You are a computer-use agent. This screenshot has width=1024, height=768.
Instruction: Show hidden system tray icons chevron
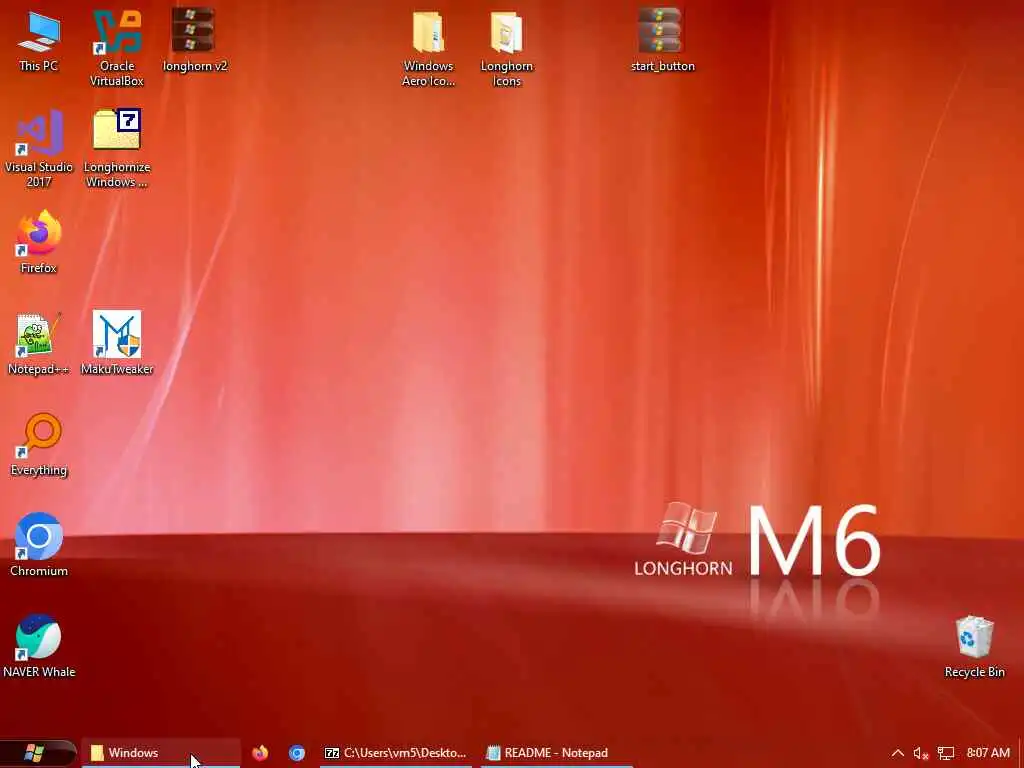click(898, 753)
